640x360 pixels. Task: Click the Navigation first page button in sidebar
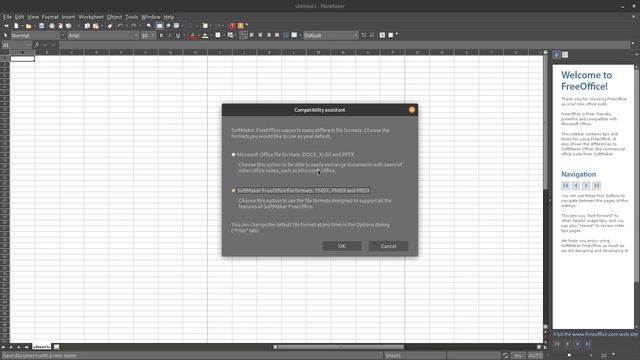pyautogui.click(x=565, y=186)
